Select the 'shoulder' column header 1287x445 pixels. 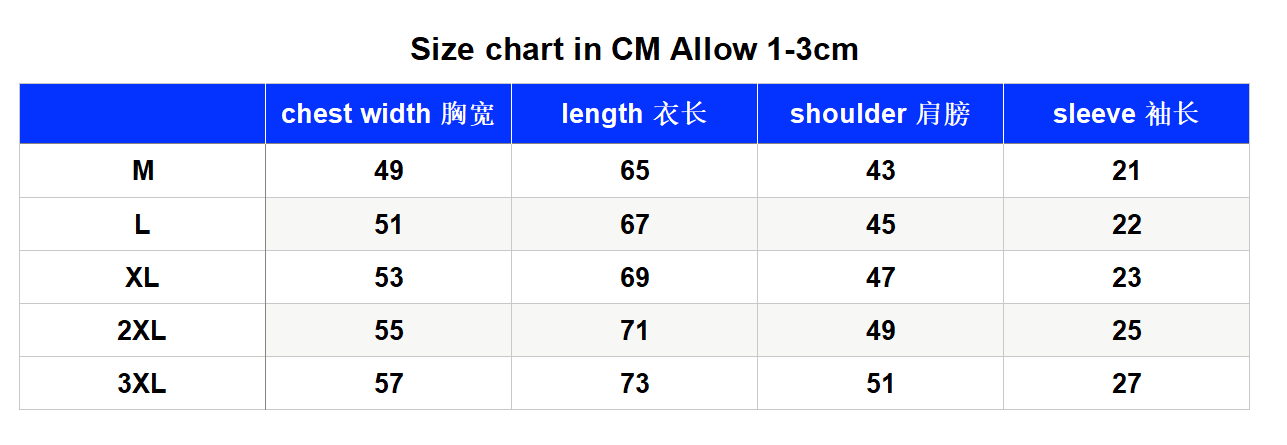click(880, 114)
